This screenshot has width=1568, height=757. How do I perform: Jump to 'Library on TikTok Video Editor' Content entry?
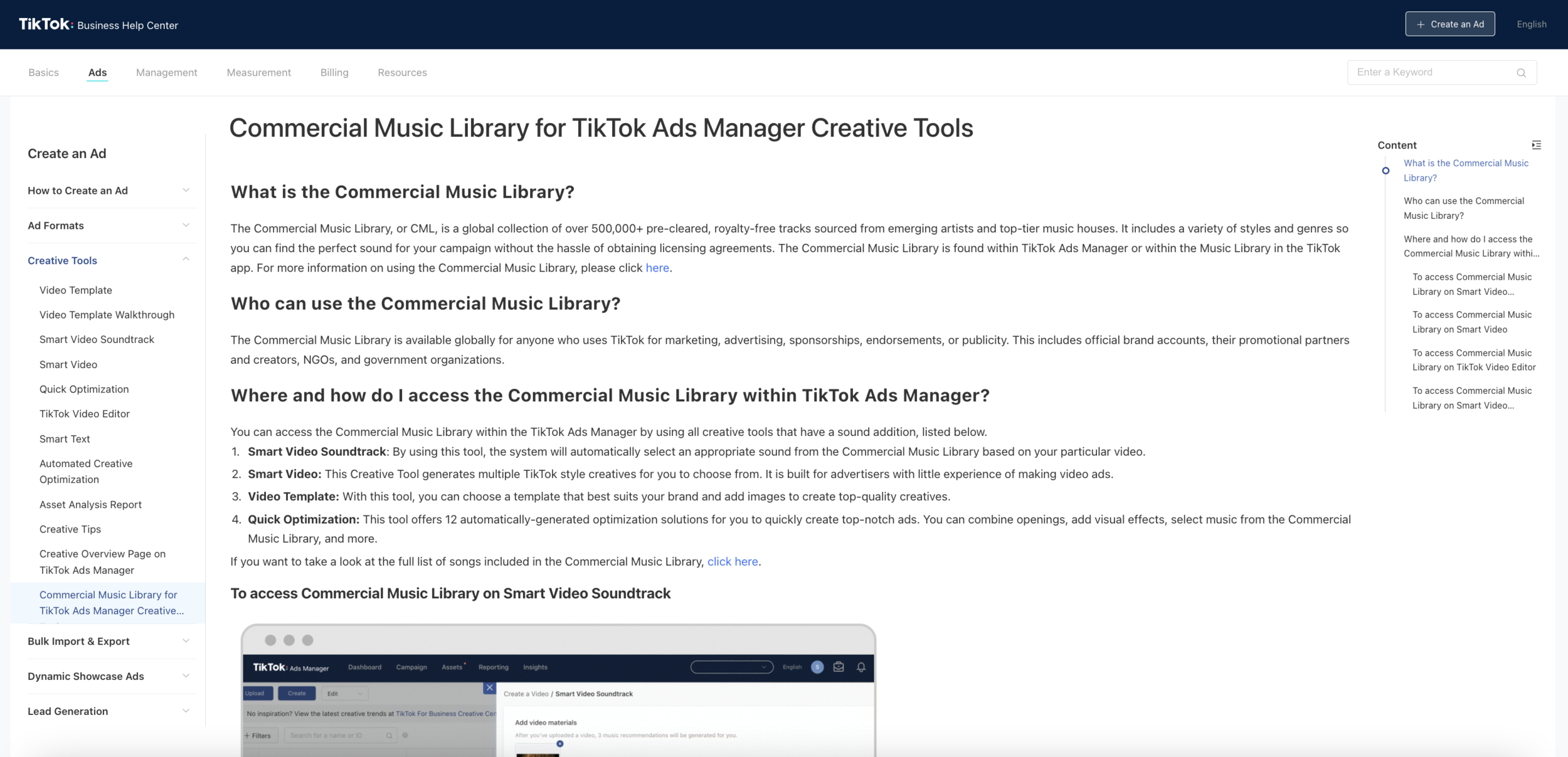click(1474, 360)
